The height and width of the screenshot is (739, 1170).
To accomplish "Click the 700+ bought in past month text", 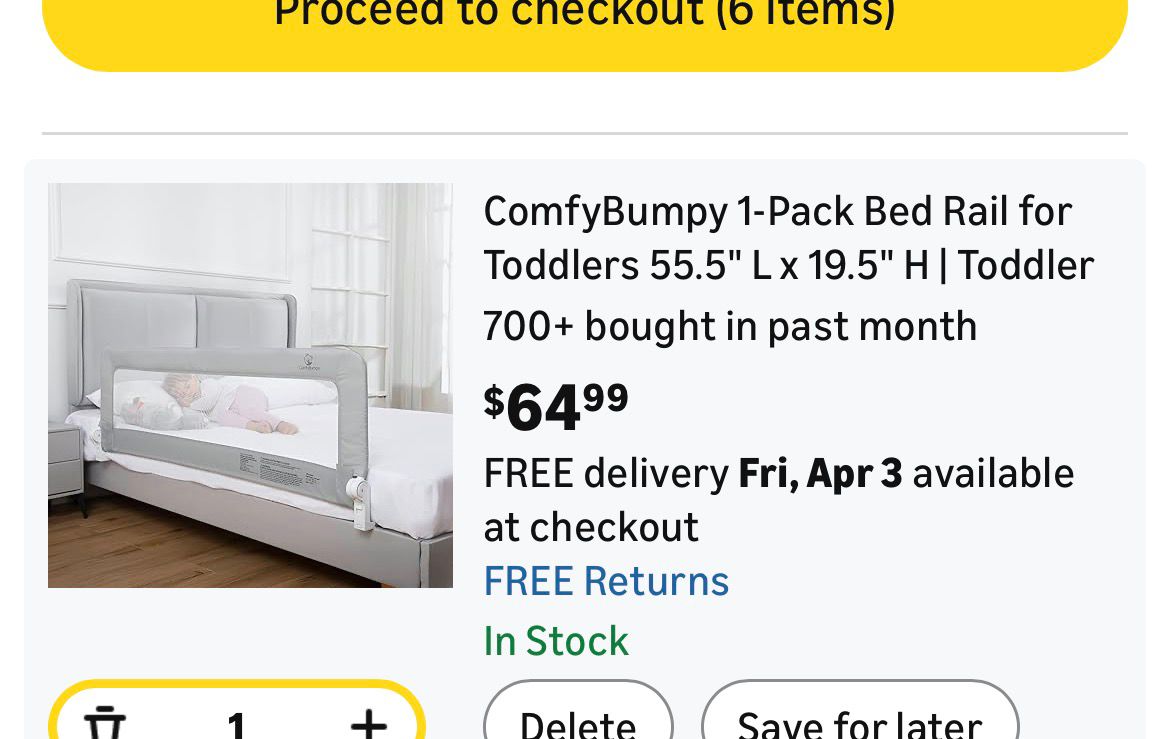I will (730, 326).
